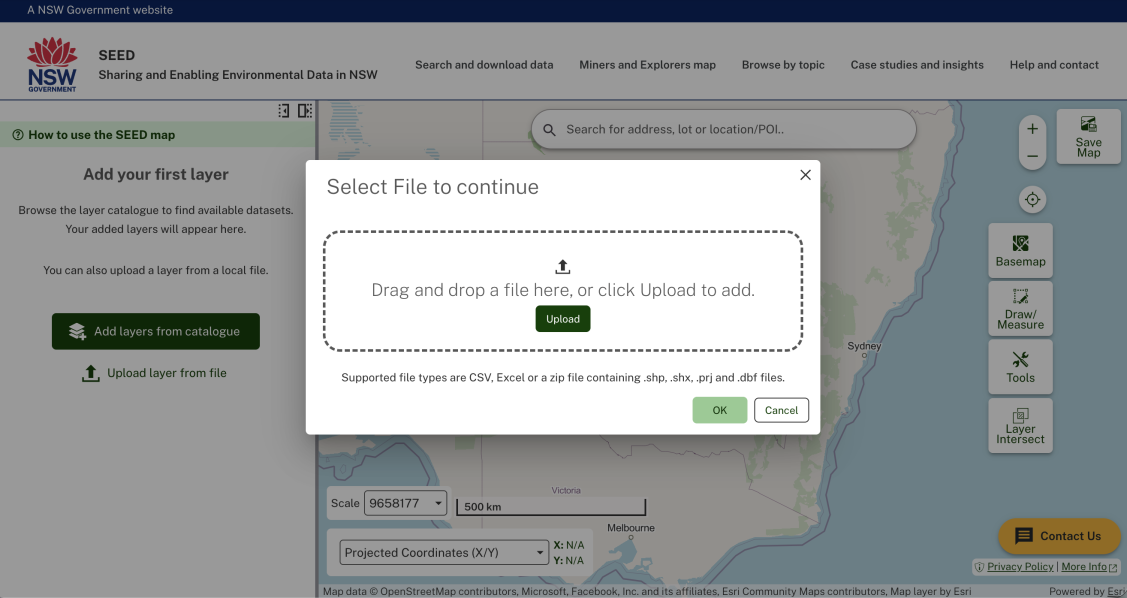Click the help question mark icon
This screenshot has width=1127, height=598.
pyautogui.click(x=18, y=134)
